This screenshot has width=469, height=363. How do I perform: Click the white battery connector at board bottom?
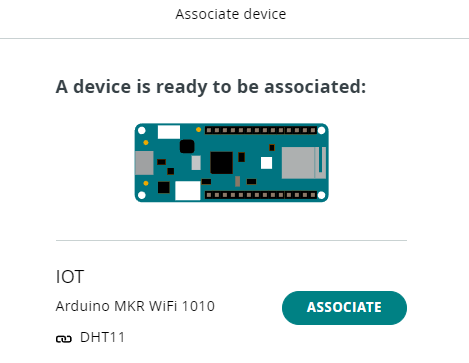[x=188, y=191]
